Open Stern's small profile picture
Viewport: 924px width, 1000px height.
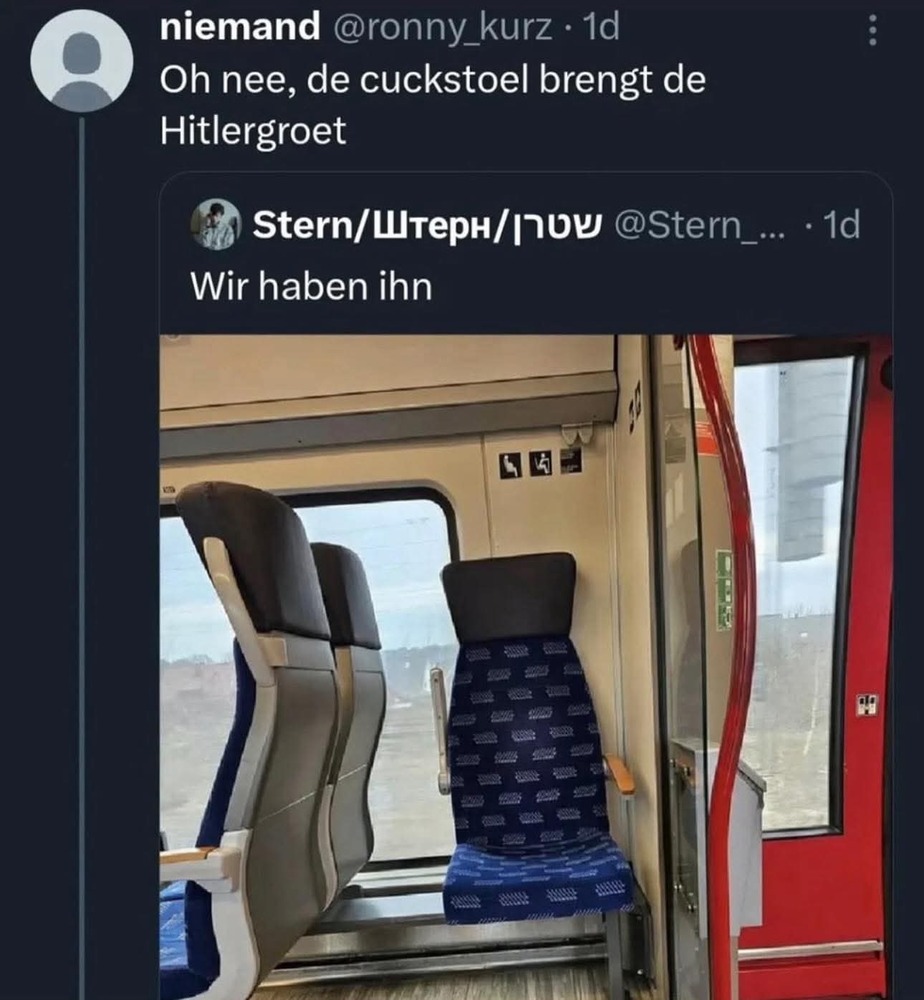(x=216, y=224)
